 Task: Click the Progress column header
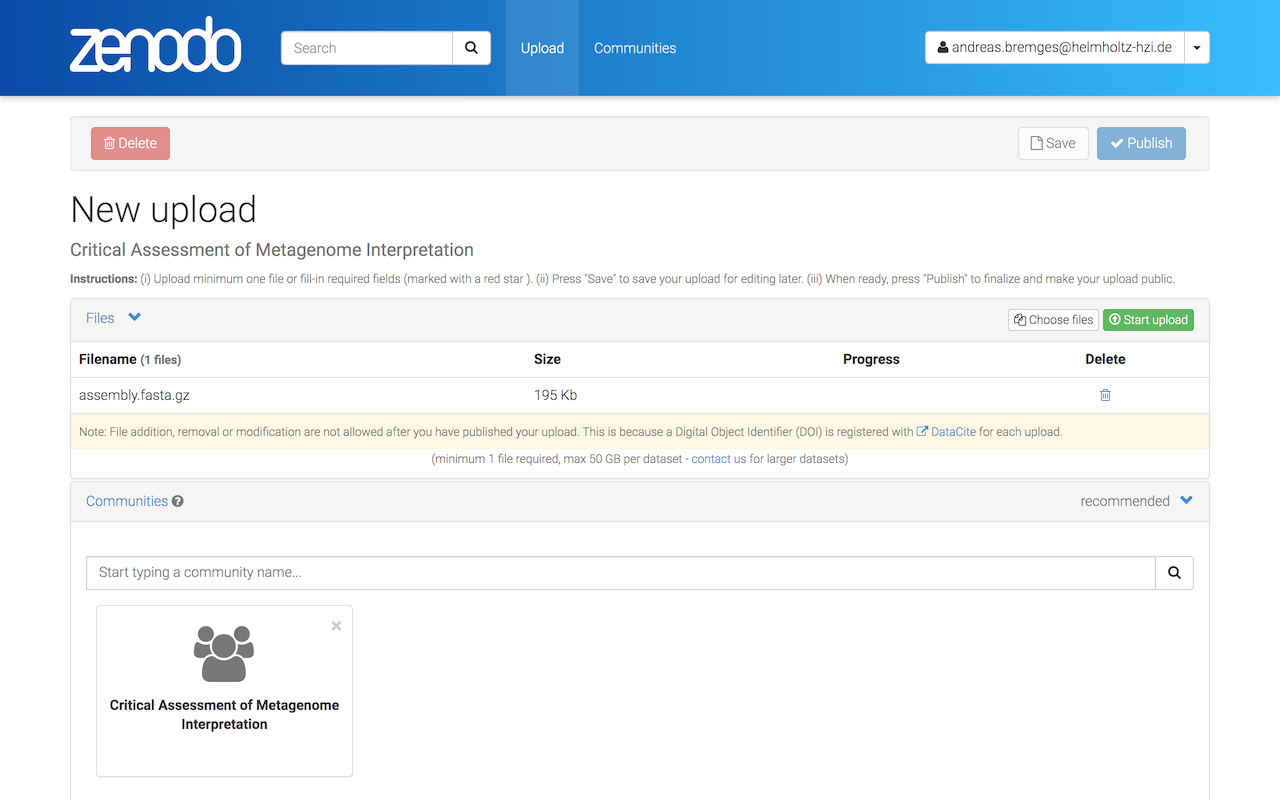871,359
